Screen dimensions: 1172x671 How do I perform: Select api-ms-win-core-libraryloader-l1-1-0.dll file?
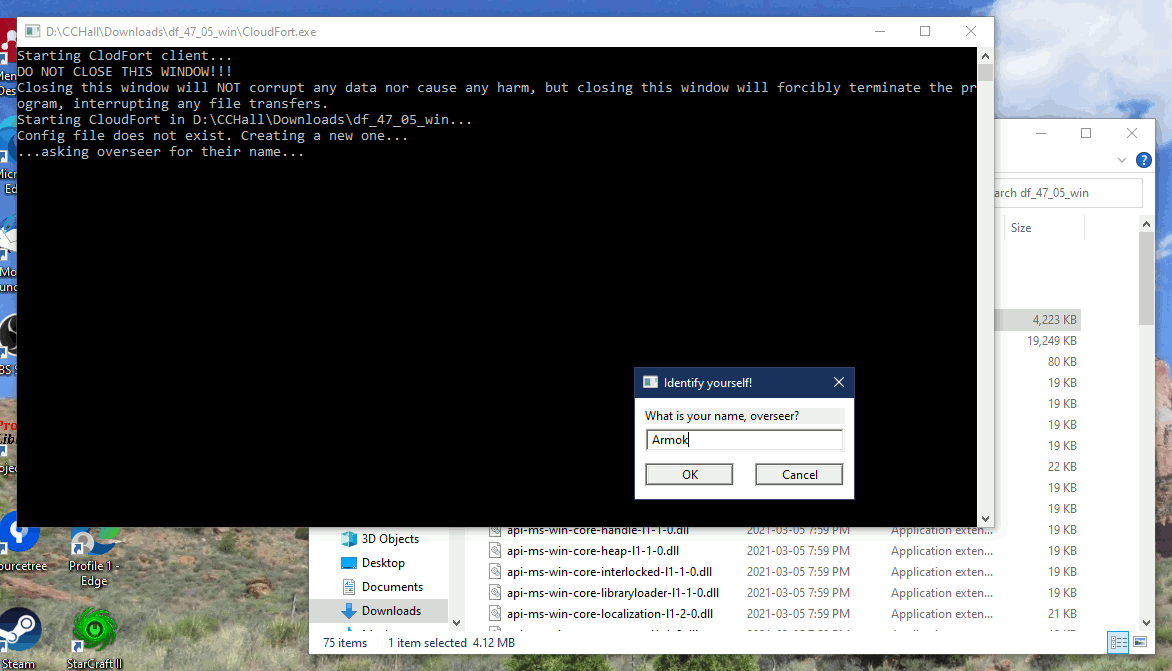613,593
